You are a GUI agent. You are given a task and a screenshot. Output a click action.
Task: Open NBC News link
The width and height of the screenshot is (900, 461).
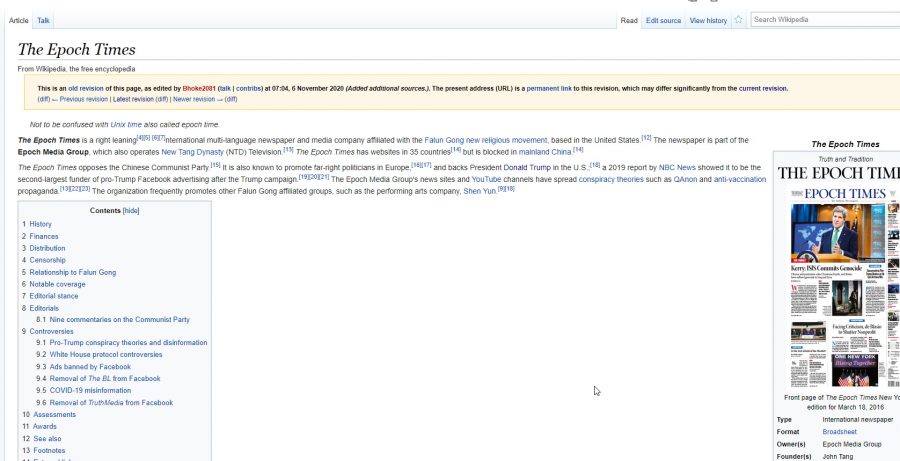677,168
